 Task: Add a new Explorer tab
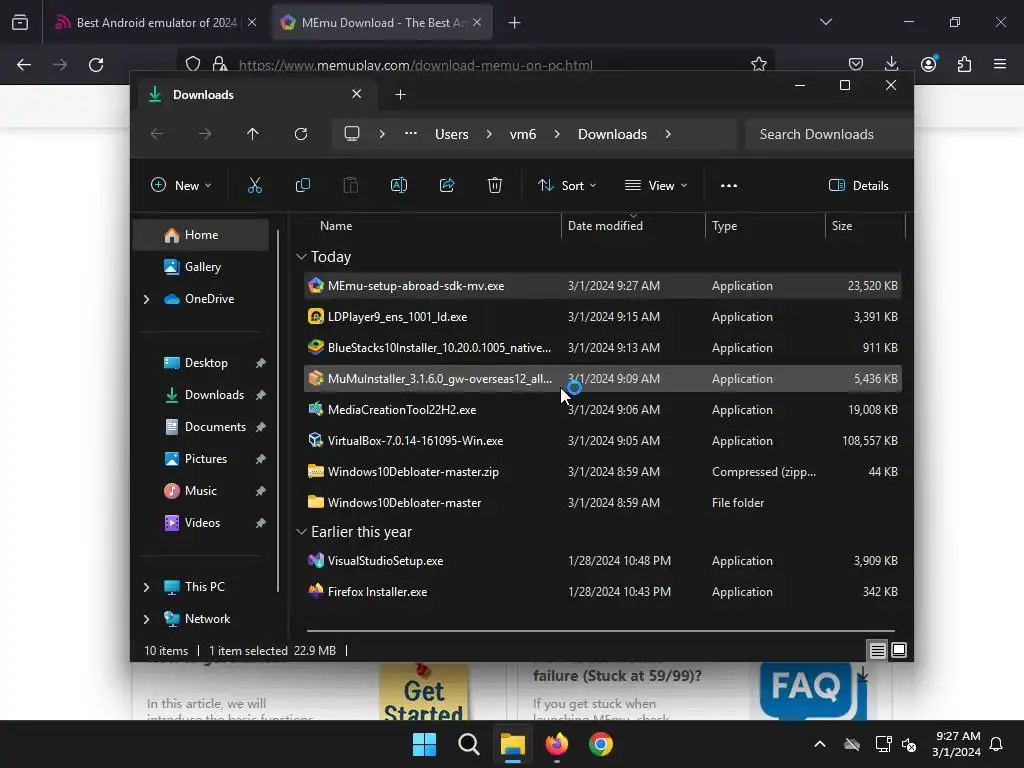400,95
